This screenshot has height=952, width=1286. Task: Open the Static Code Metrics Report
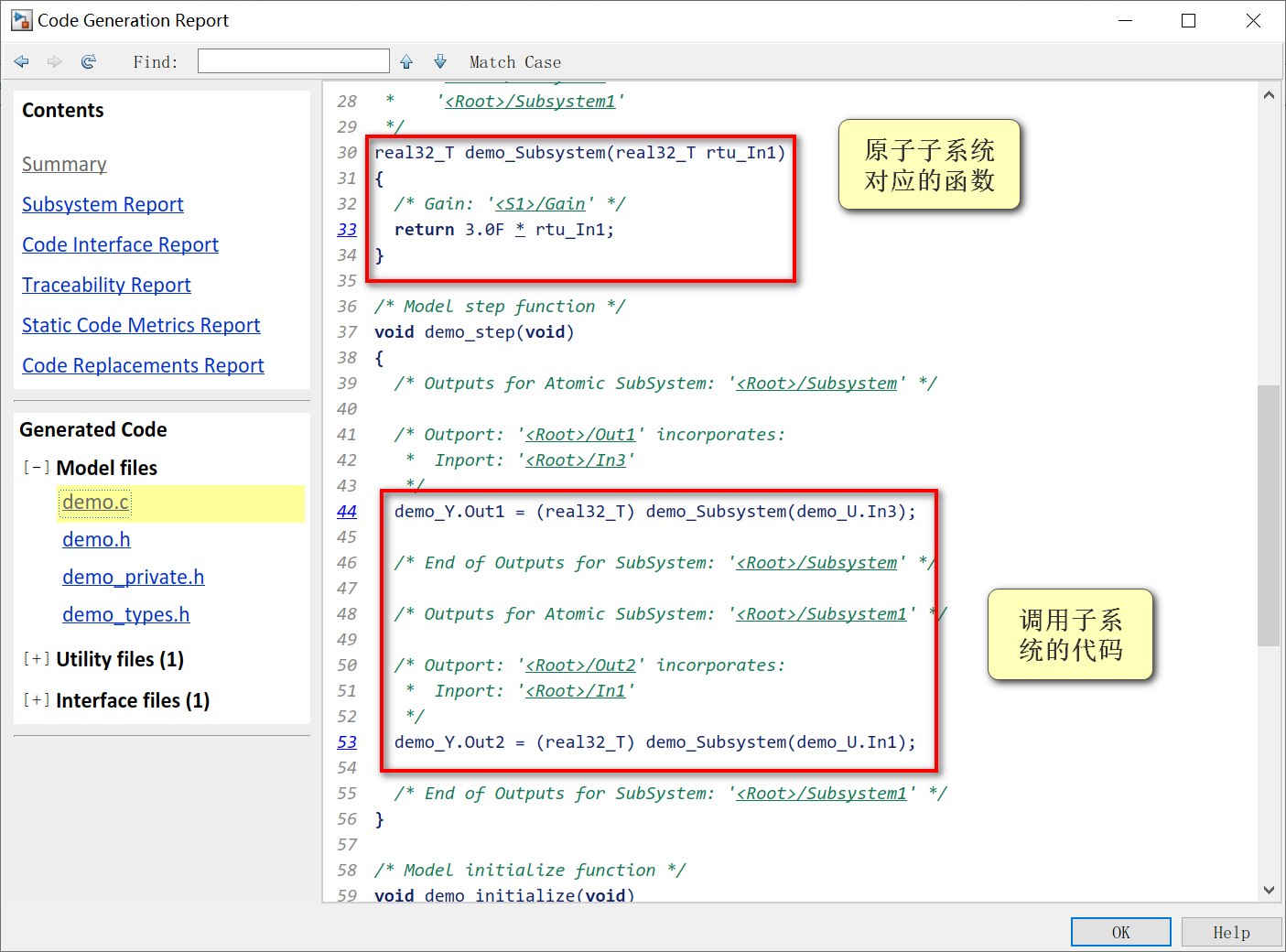click(x=141, y=326)
